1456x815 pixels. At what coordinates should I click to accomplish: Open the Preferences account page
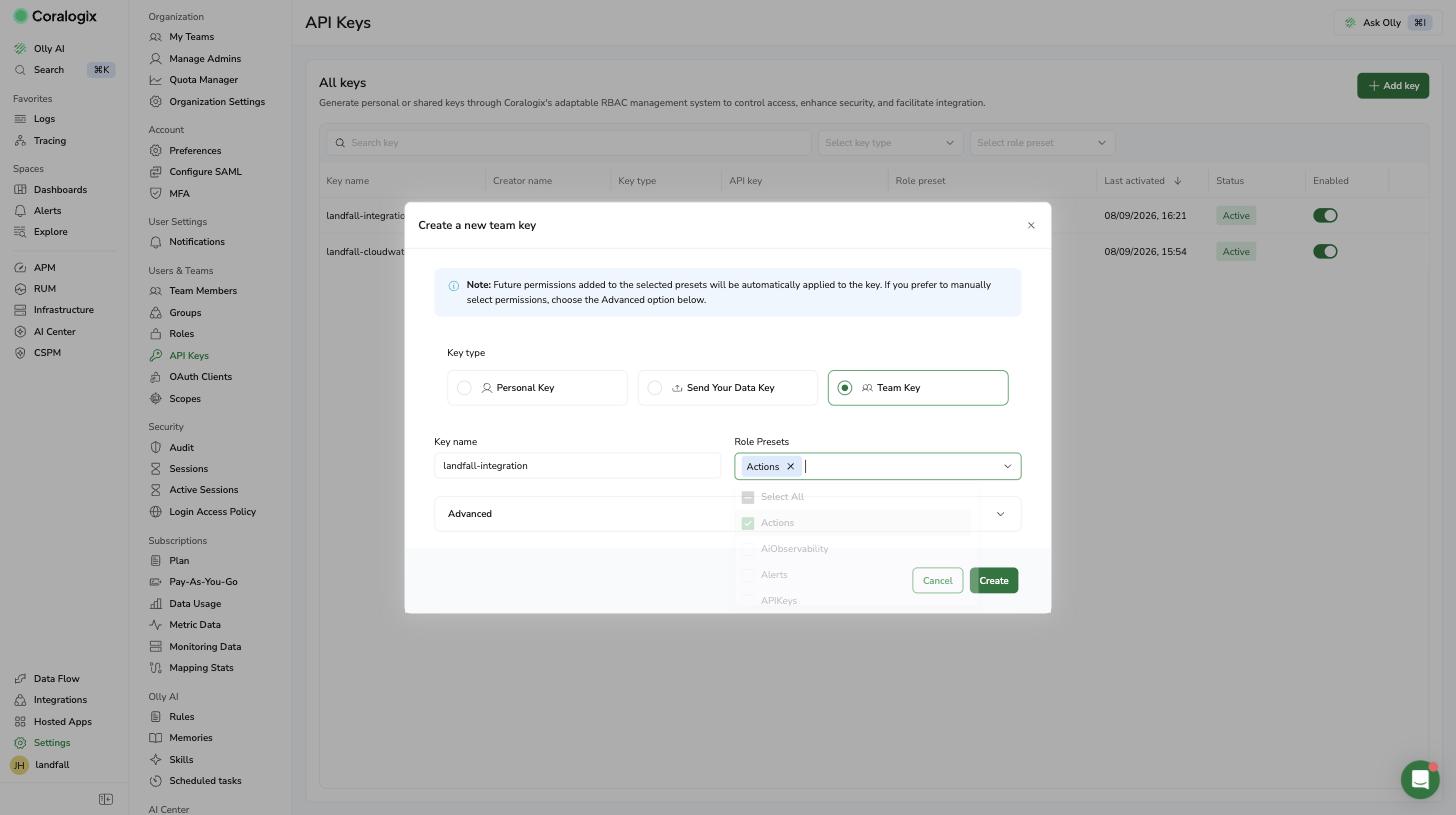pyautogui.click(x=185, y=151)
